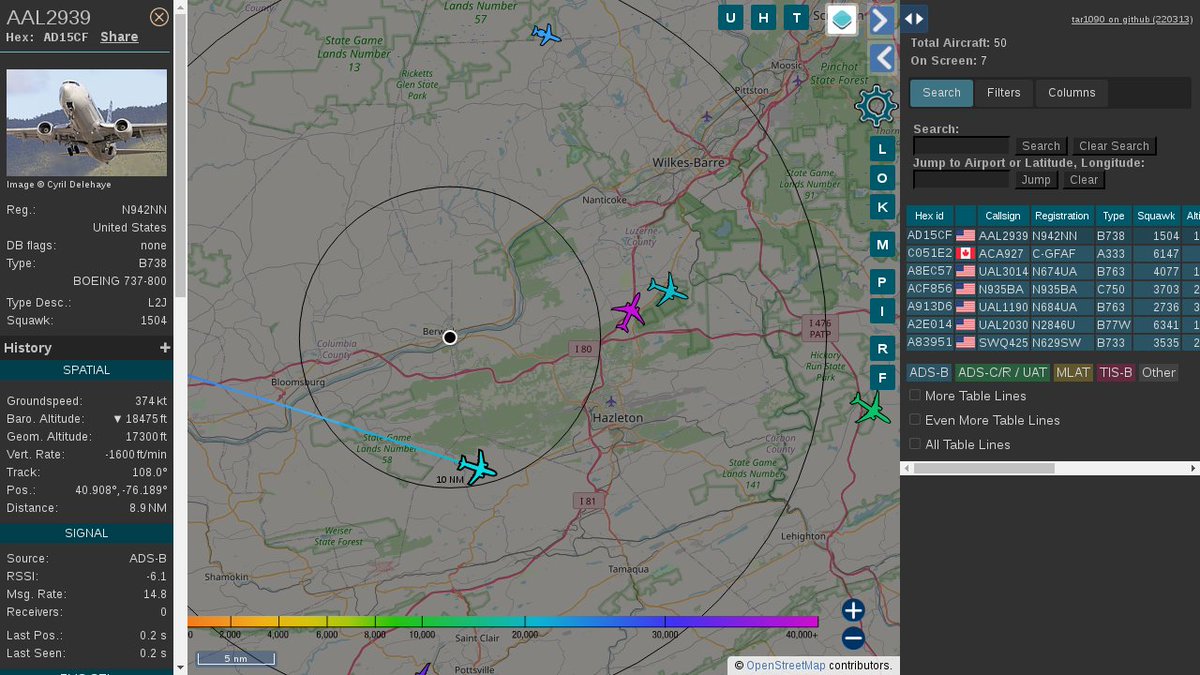The height and width of the screenshot is (675, 1200).
Task: Click the altitude color scale legend
Action: point(520,622)
